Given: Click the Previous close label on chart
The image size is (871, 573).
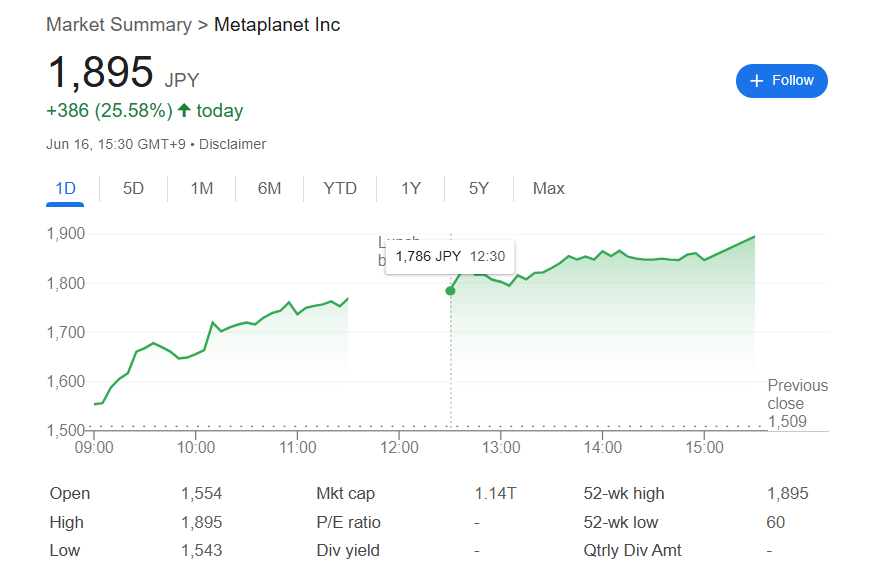Looking at the screenshot, I should coord(797,394).
